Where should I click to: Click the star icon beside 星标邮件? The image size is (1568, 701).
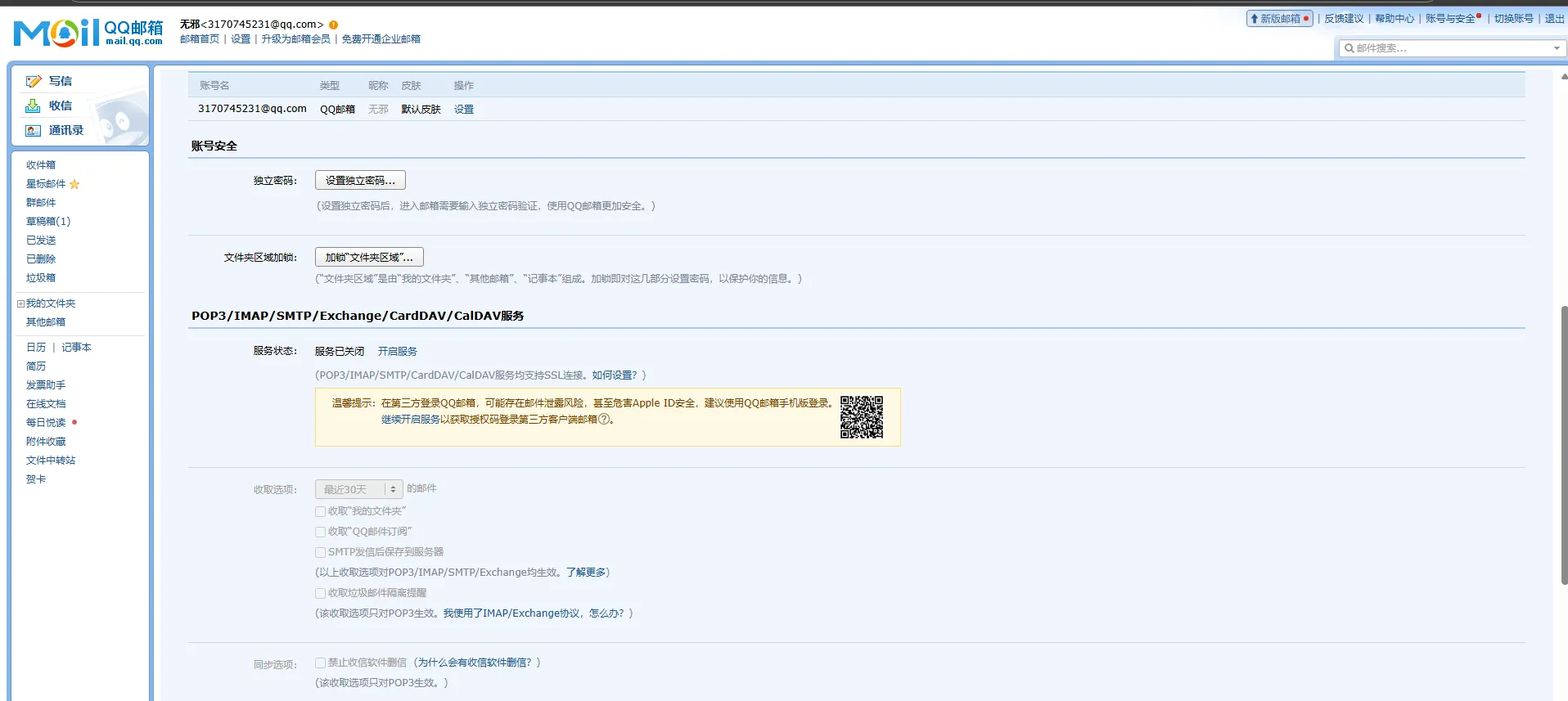pos(74,184)
